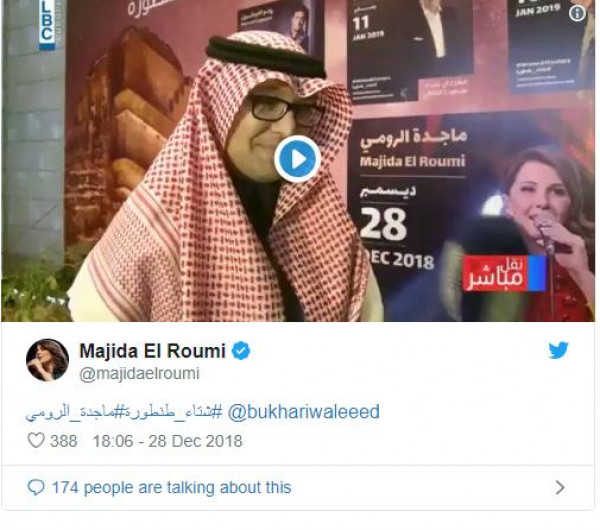Viewport: 600px width, 530px height.
Task: Play the embedded tweet video
Action: 297,159
